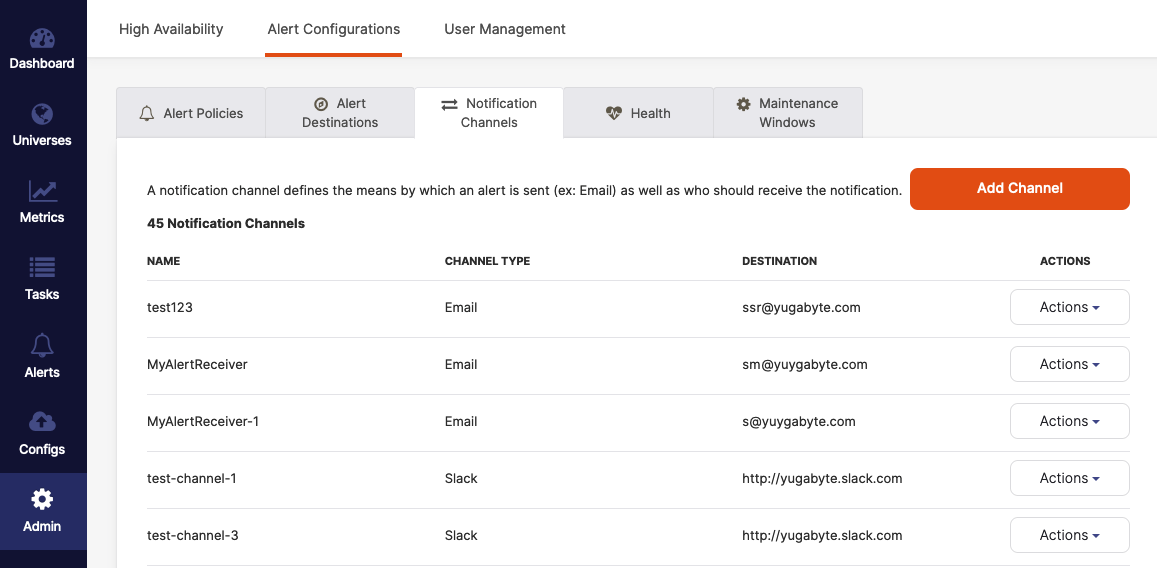Open Actions dropdown for test-channel-1
Viewport: 1158px width, 580px height.
(x=1069, y=479)
